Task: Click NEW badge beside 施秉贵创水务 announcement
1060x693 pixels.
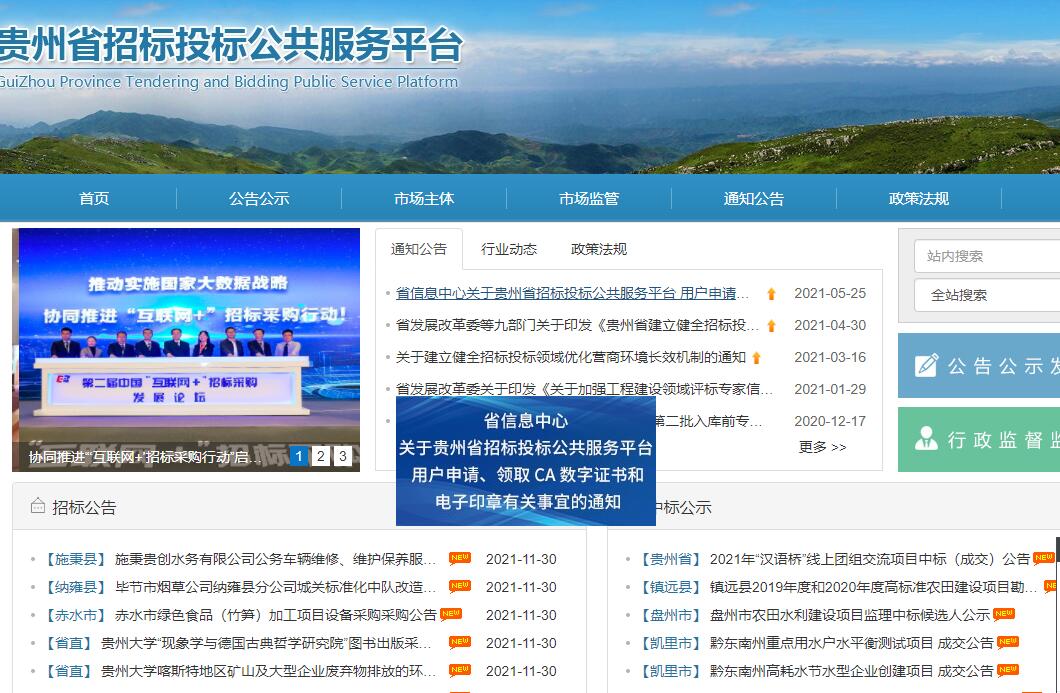Action: pos(459,559)
